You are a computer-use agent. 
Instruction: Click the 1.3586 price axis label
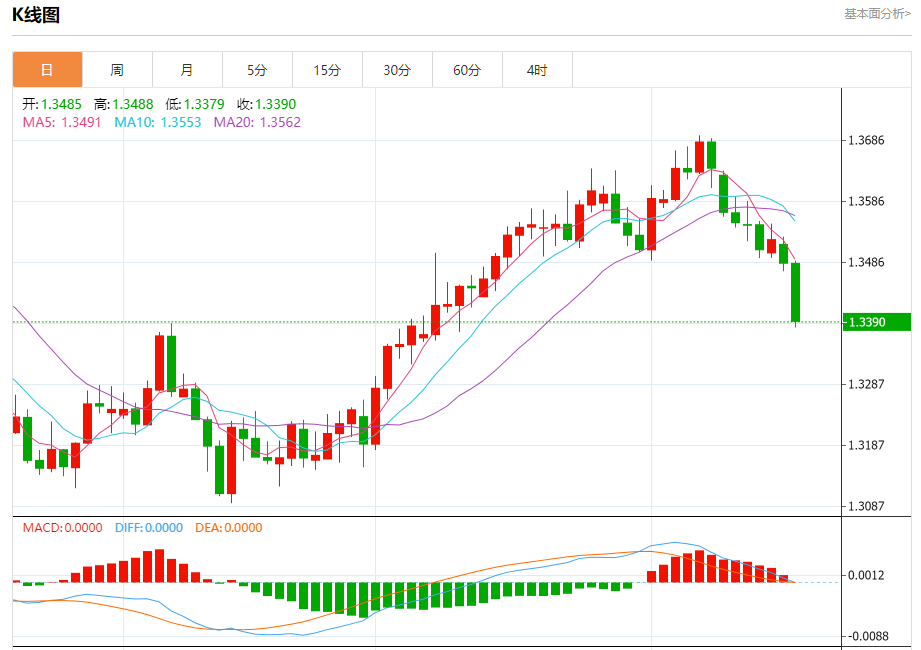click(866, 201)
